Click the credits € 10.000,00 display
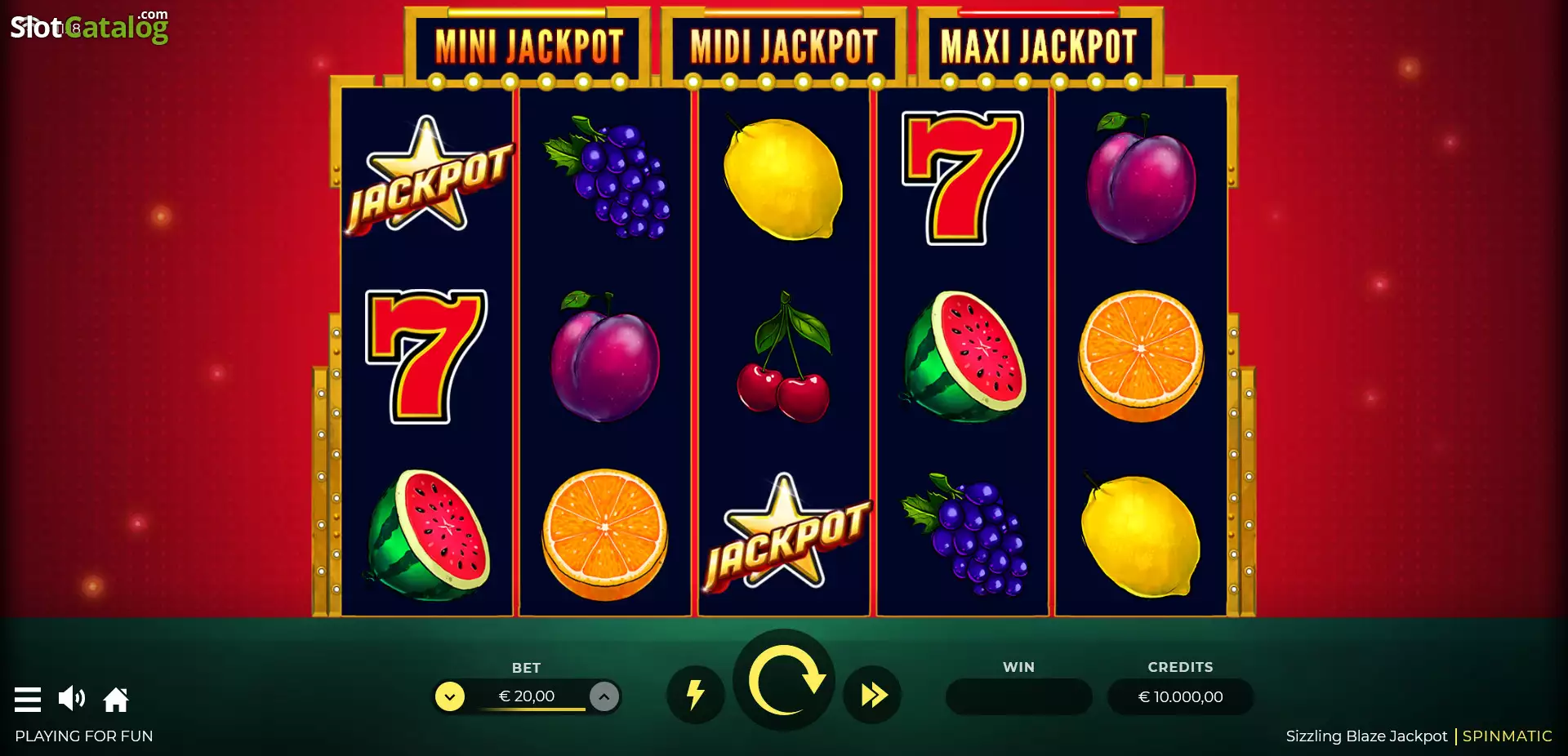This screenshot has width=1568, height=756. [x=1181, y=697]
